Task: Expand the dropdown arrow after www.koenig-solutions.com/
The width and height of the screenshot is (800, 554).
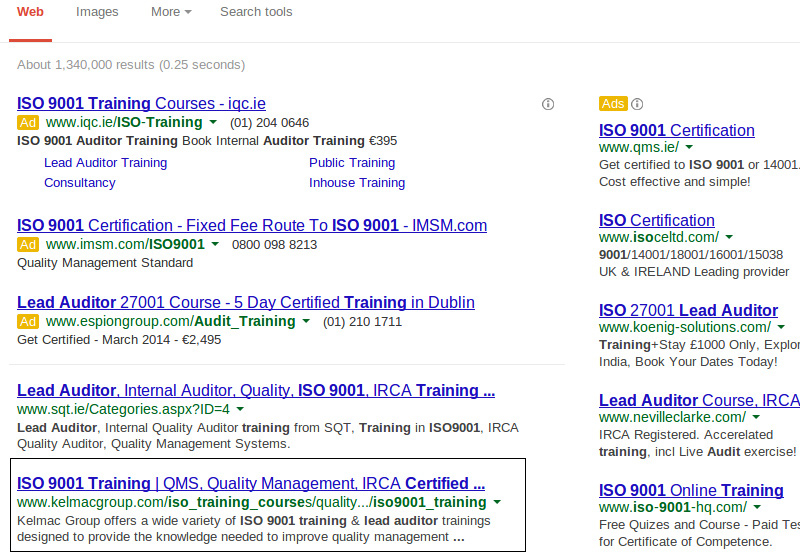Action: coord(781,326)
